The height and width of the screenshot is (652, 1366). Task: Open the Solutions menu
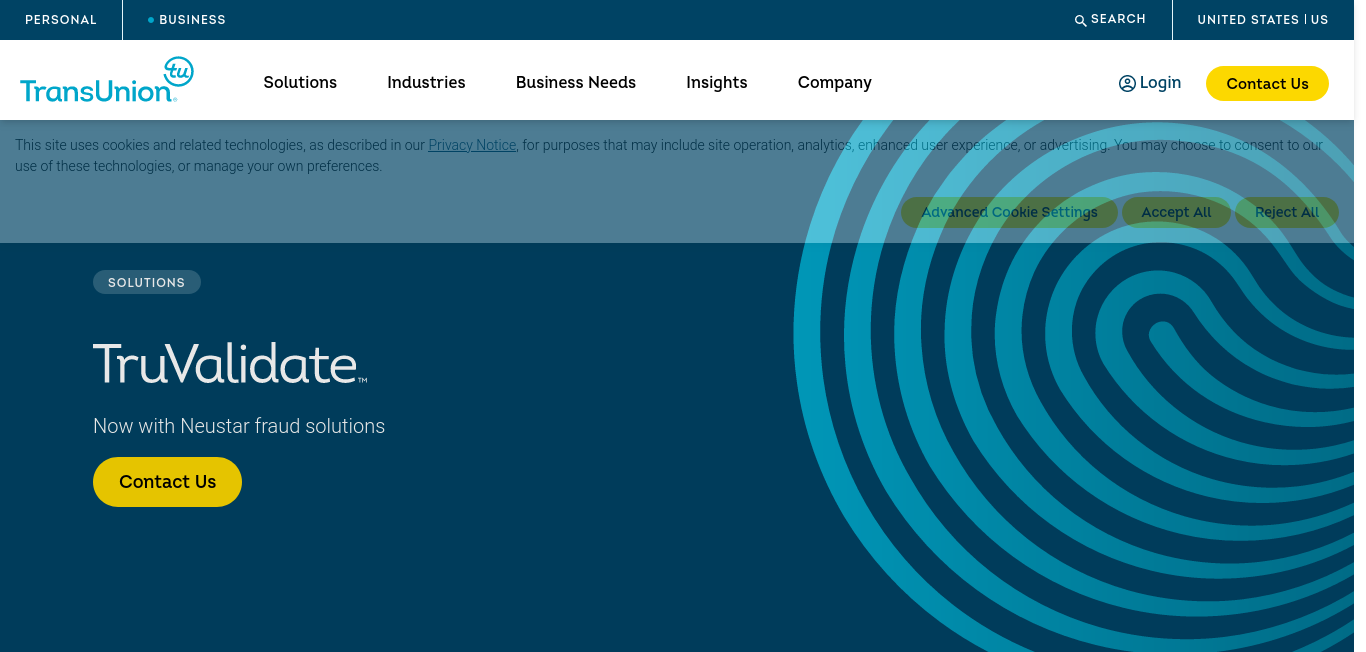tap(300, 83)
